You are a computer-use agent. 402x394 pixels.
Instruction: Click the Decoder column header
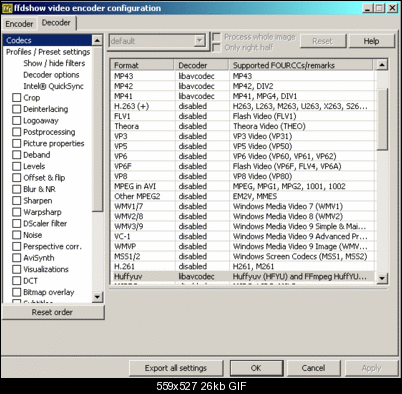click(x=202, y=65)
